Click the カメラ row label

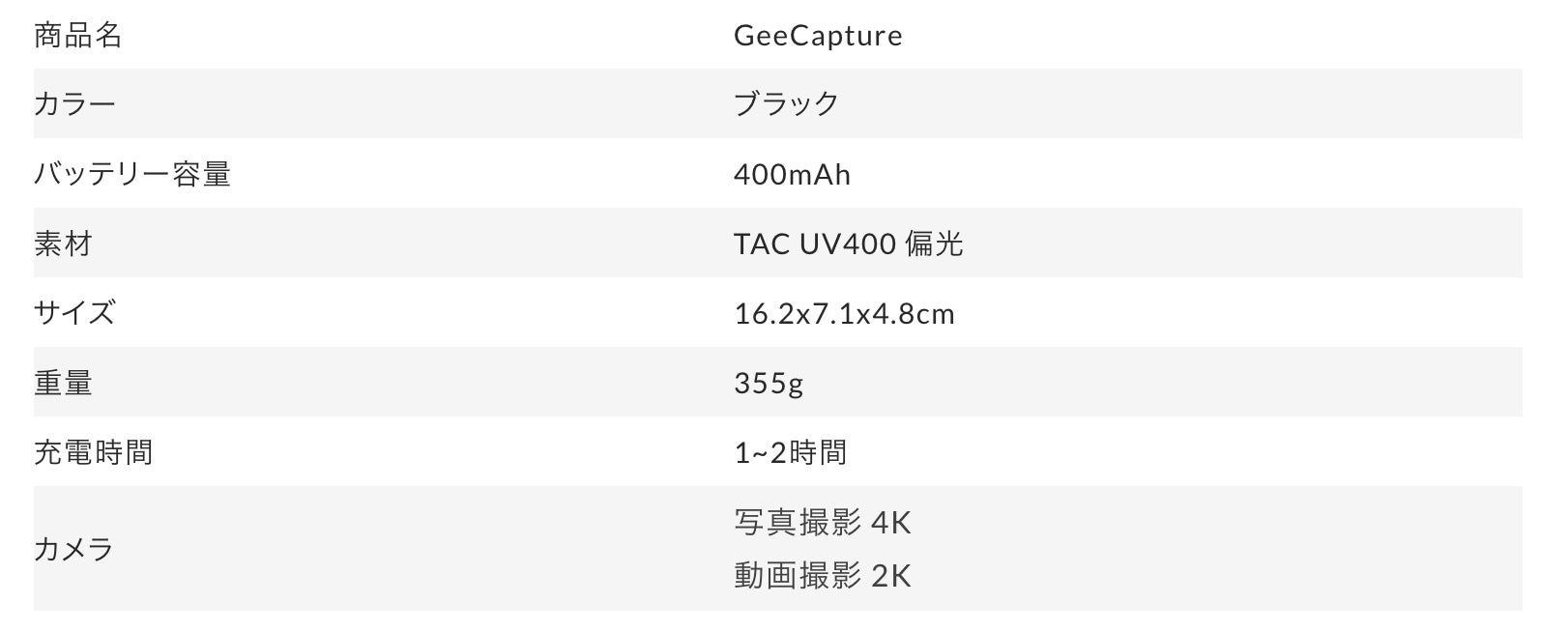74,549
